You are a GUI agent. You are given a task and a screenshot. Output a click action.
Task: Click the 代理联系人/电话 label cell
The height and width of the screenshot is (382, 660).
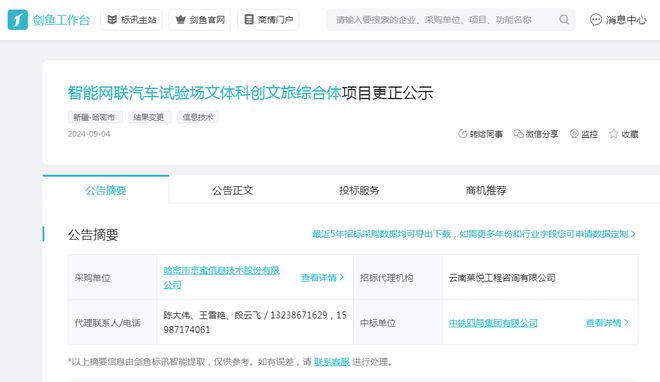[112, 323]
